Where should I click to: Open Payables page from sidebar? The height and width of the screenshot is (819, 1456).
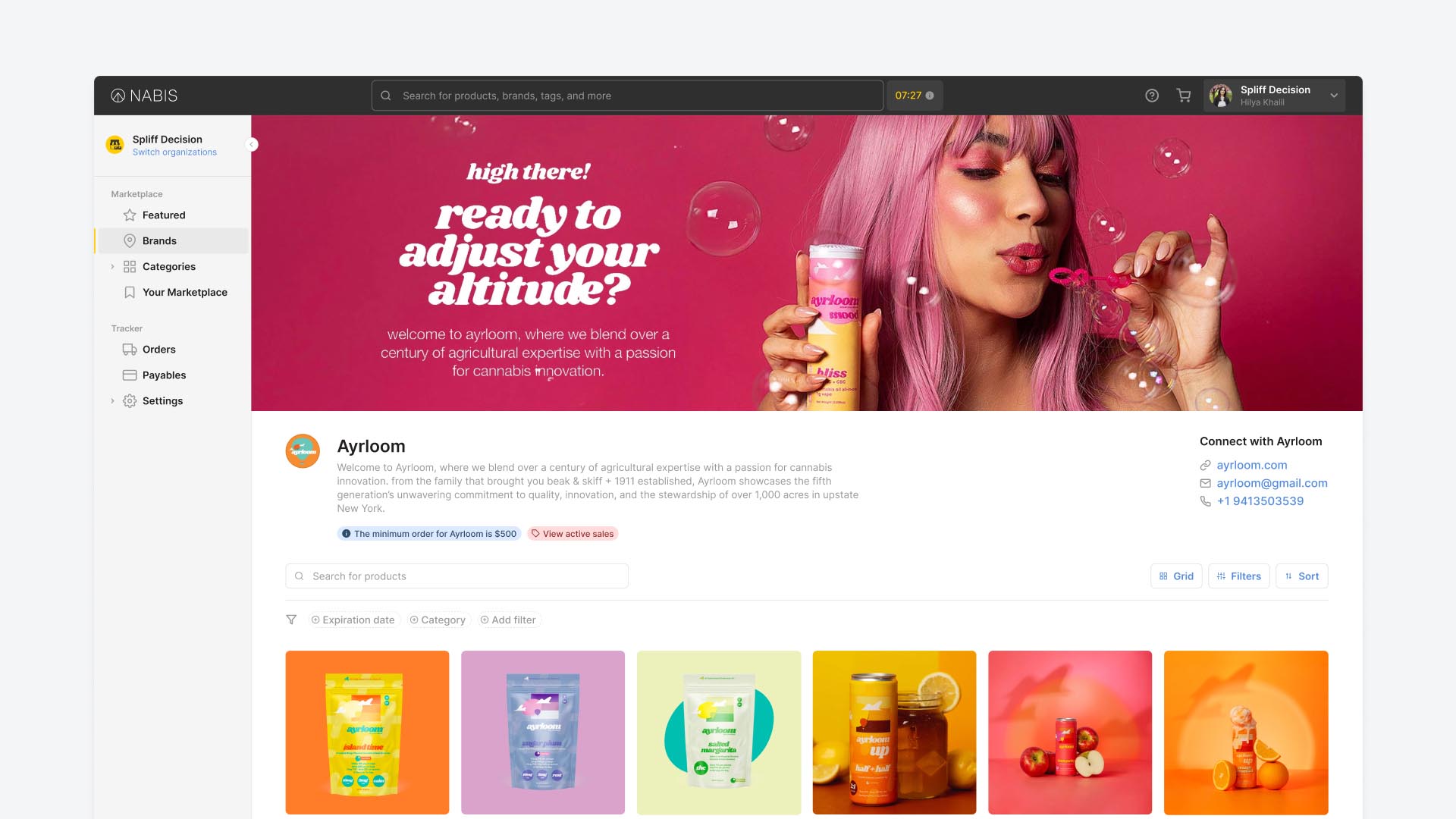164,375
